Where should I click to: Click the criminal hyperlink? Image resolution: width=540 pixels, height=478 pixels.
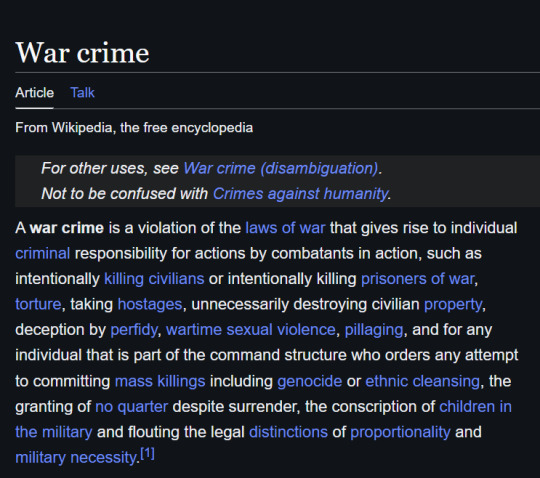click(43, 253)
